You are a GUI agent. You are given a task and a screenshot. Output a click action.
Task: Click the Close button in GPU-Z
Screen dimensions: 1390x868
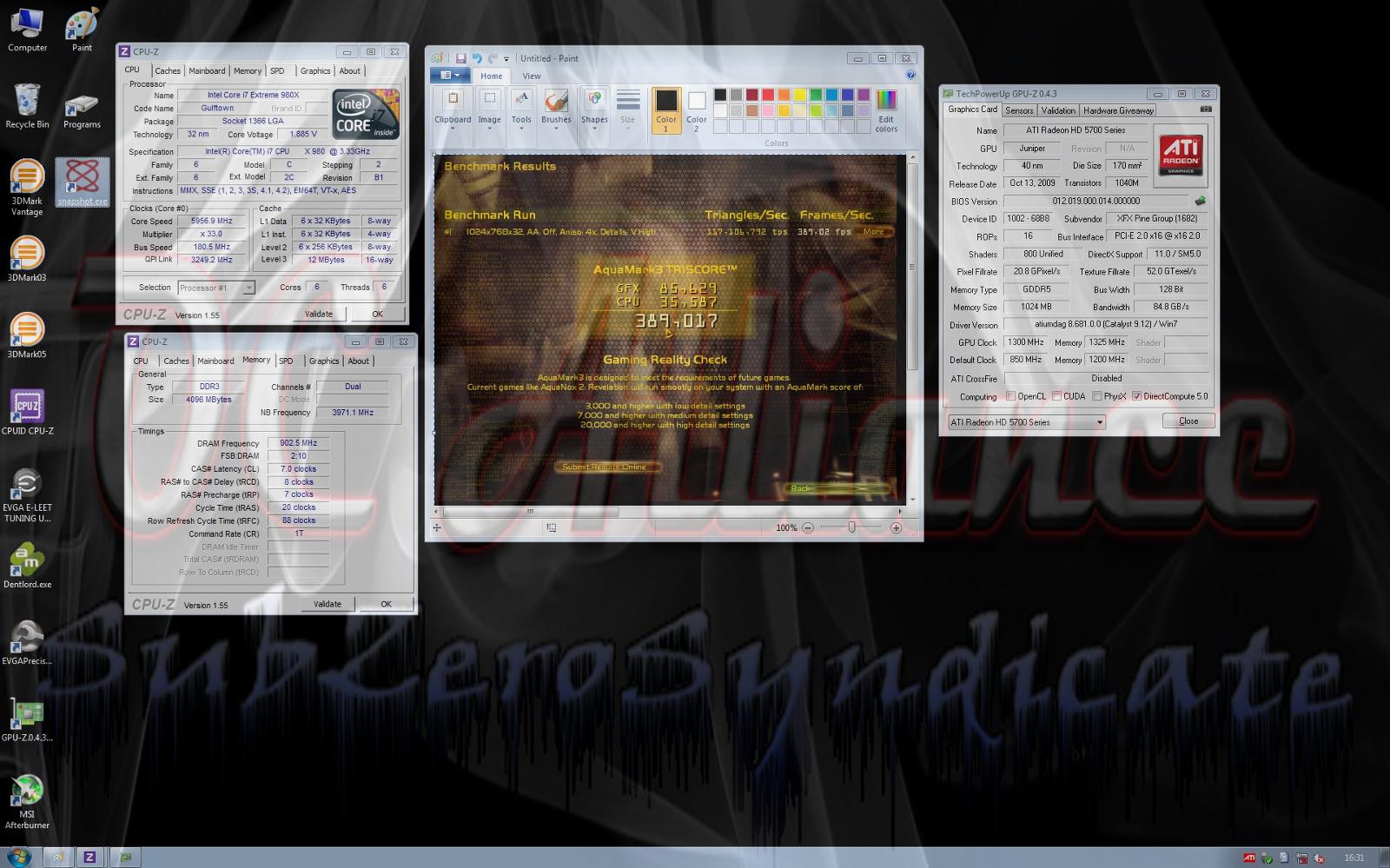(x=1188, y=421)
